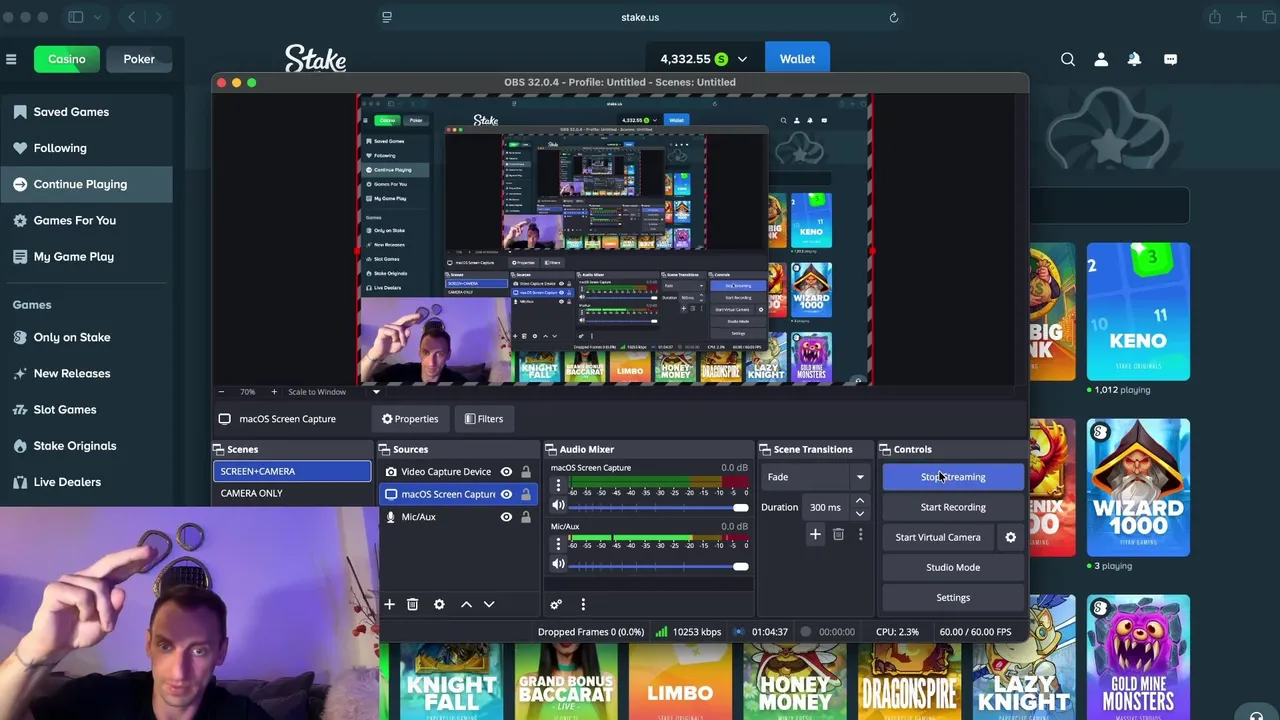Move the selected source down
This screenshot has width=1280, height=720.
[489, 604]
